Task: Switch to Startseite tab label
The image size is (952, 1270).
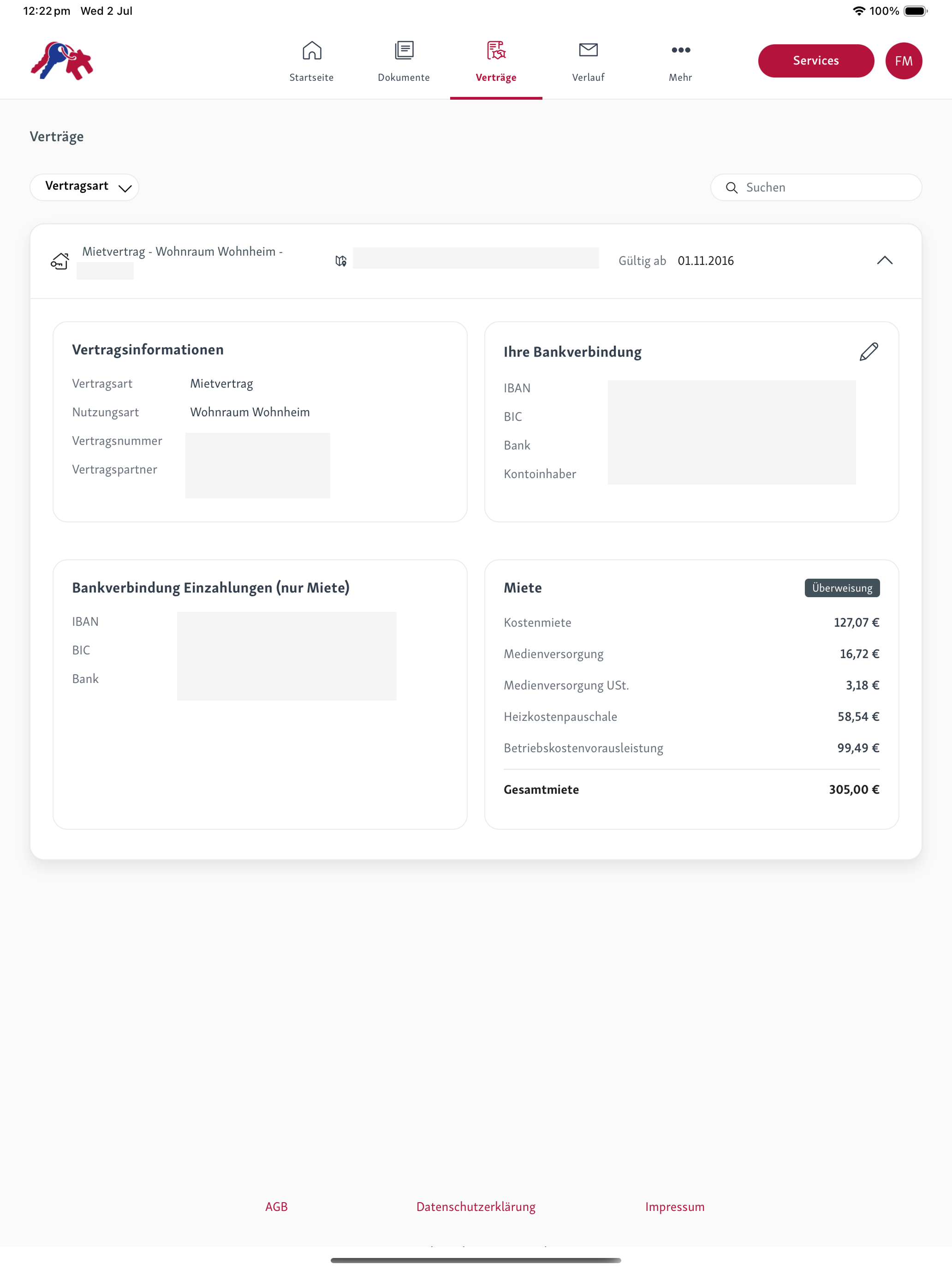Action: tap(312, 78)
